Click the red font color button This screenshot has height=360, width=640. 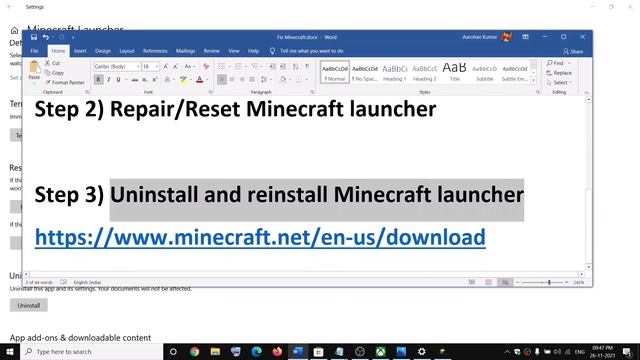[199, 80]
